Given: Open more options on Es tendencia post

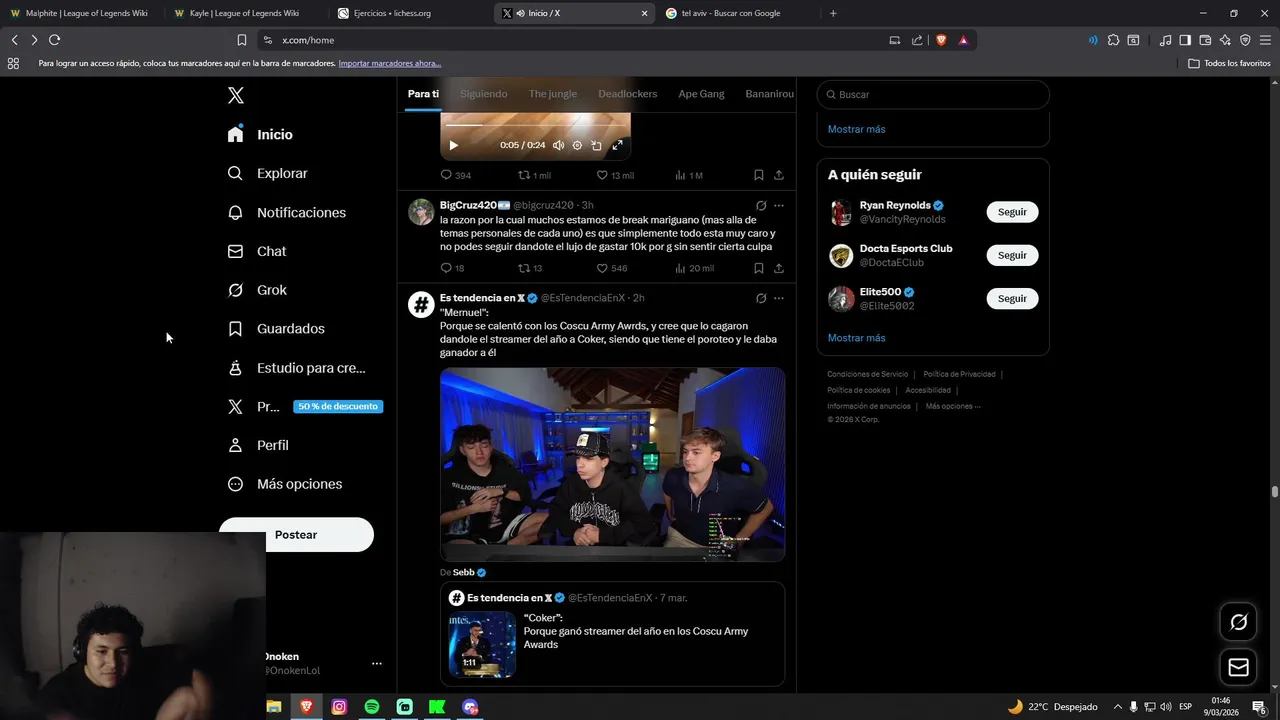Looking at the screenshot, I should [779, 298].
